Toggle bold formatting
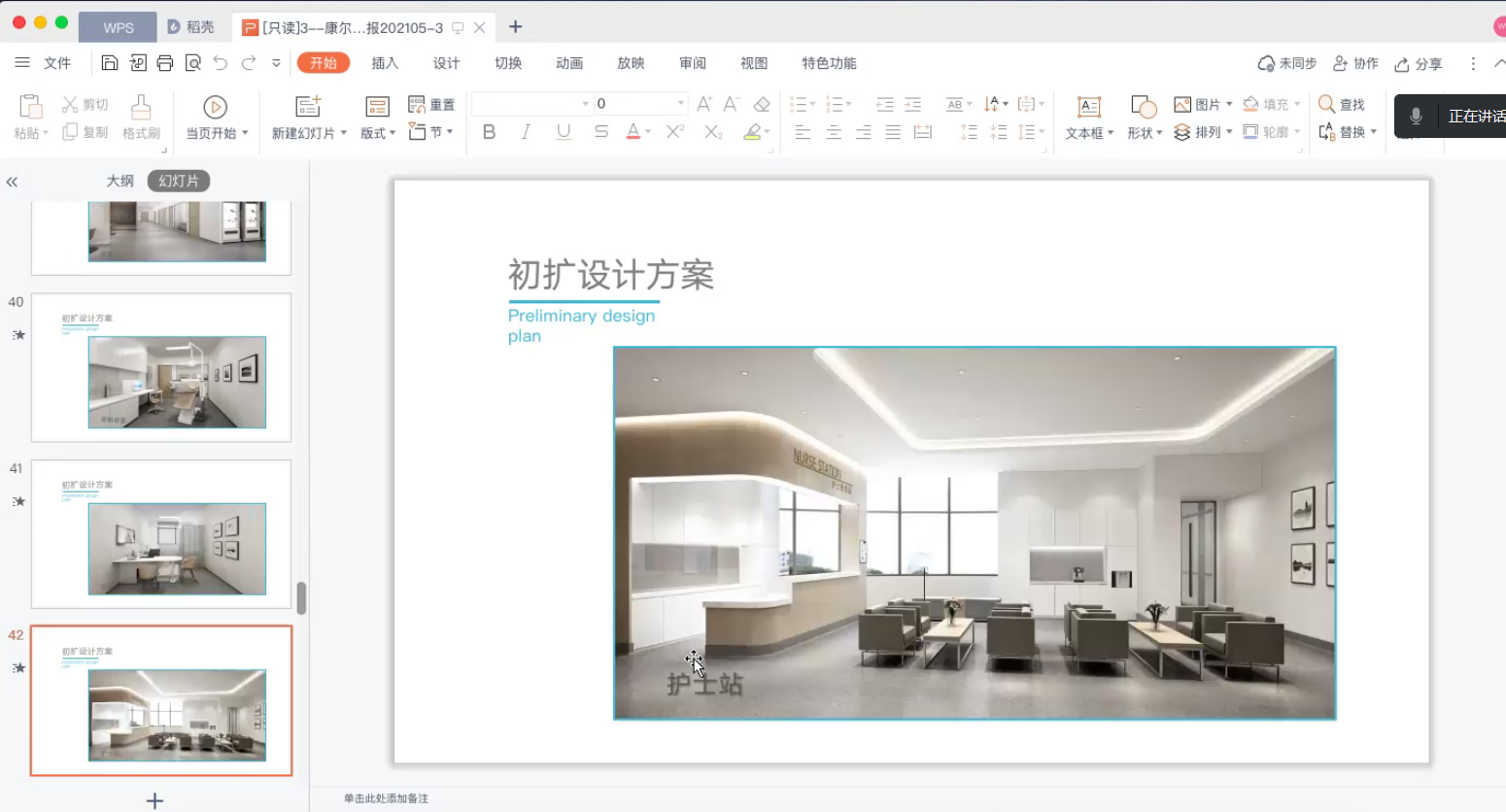This screenshot has height=812, width=1506. click(x=489, y=132)
